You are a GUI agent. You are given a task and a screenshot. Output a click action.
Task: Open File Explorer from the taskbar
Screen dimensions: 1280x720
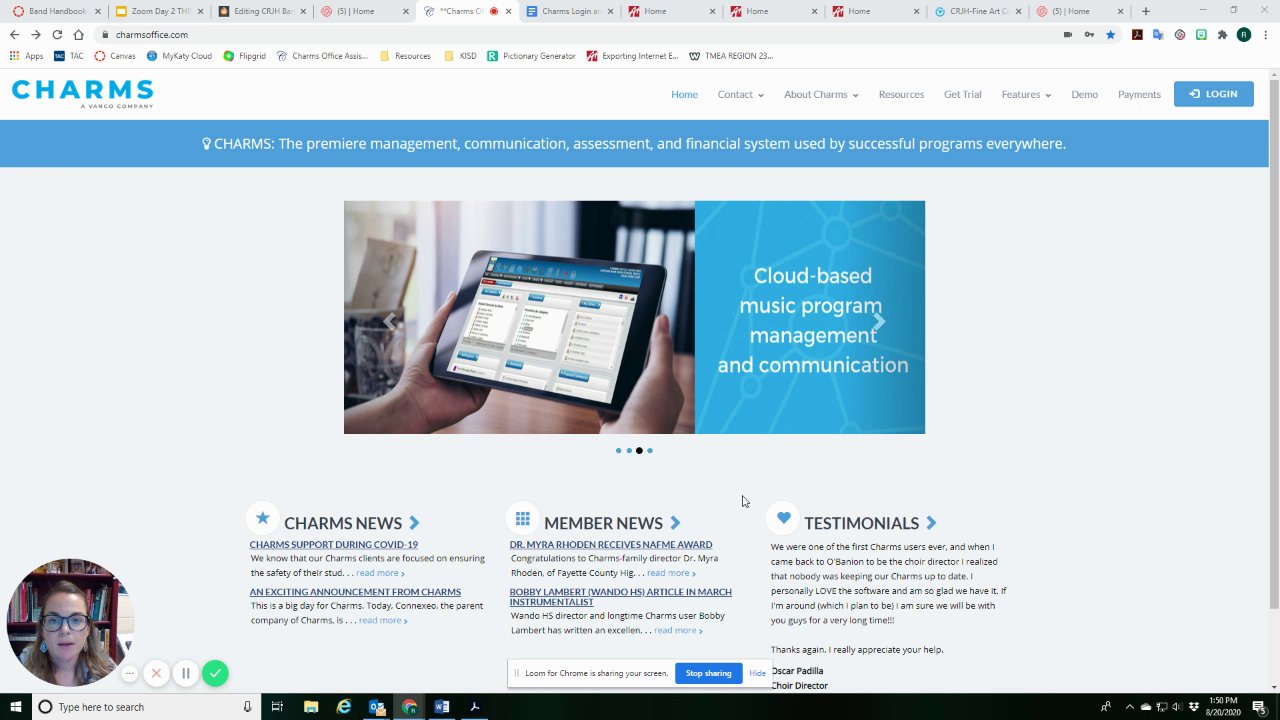(311, 707)
